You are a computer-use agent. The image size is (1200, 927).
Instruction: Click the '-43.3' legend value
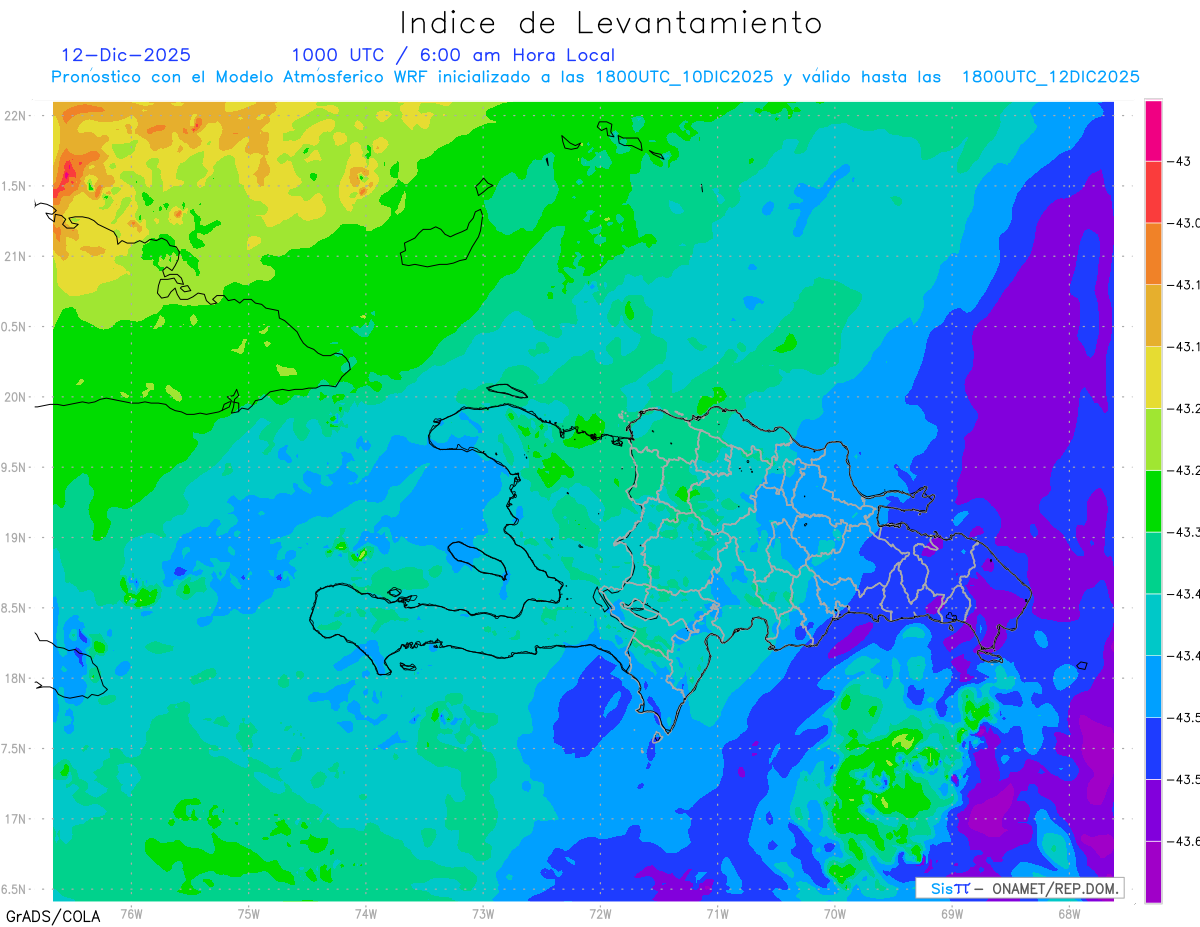pos(1185,532)
